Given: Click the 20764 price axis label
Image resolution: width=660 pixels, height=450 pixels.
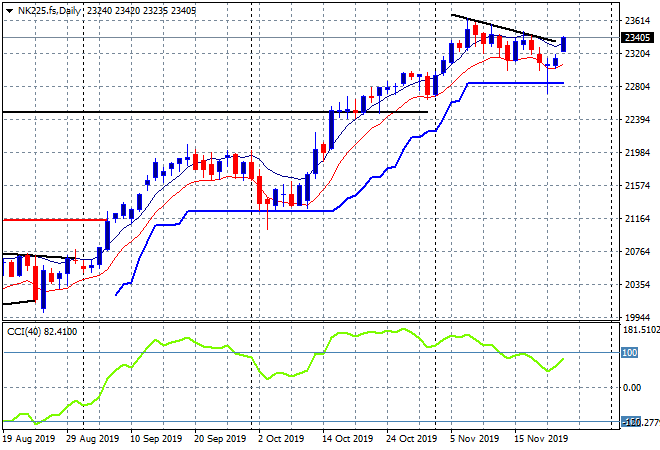Looking at the screenshot, I should pyautogui.click(x=637, y=252).
